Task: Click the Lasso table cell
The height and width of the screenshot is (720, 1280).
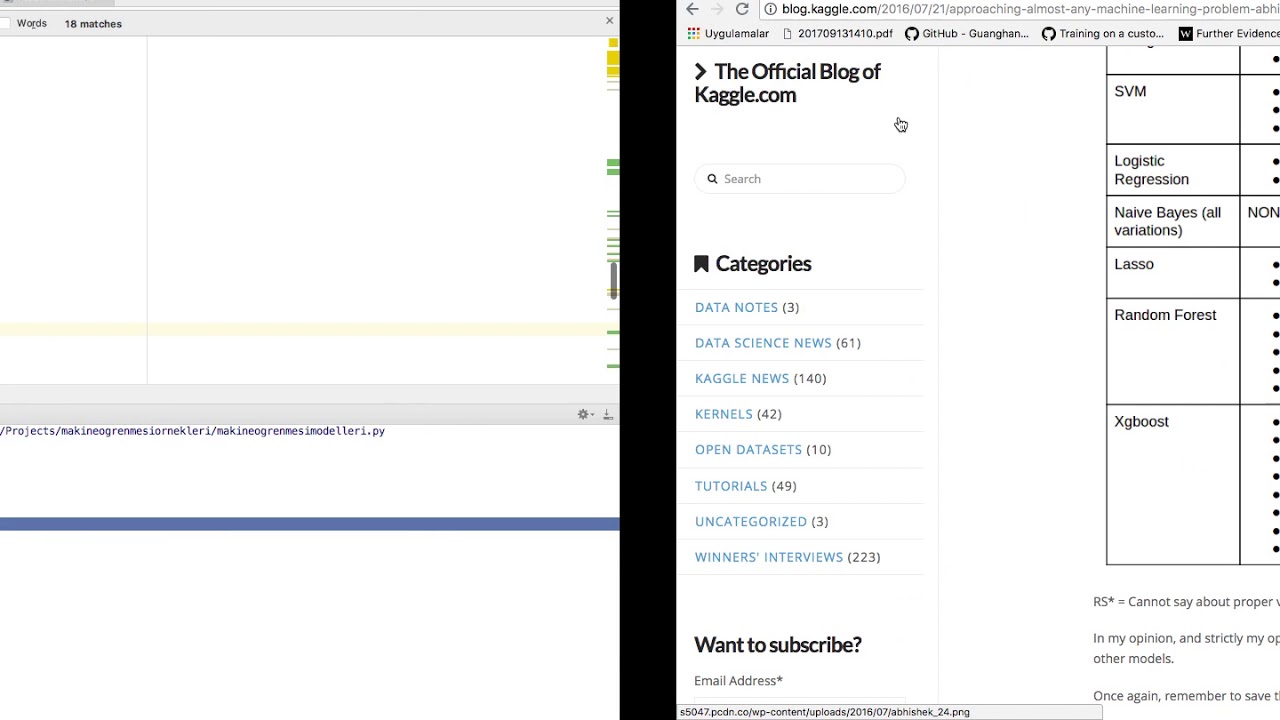Action: (1173, 272)
